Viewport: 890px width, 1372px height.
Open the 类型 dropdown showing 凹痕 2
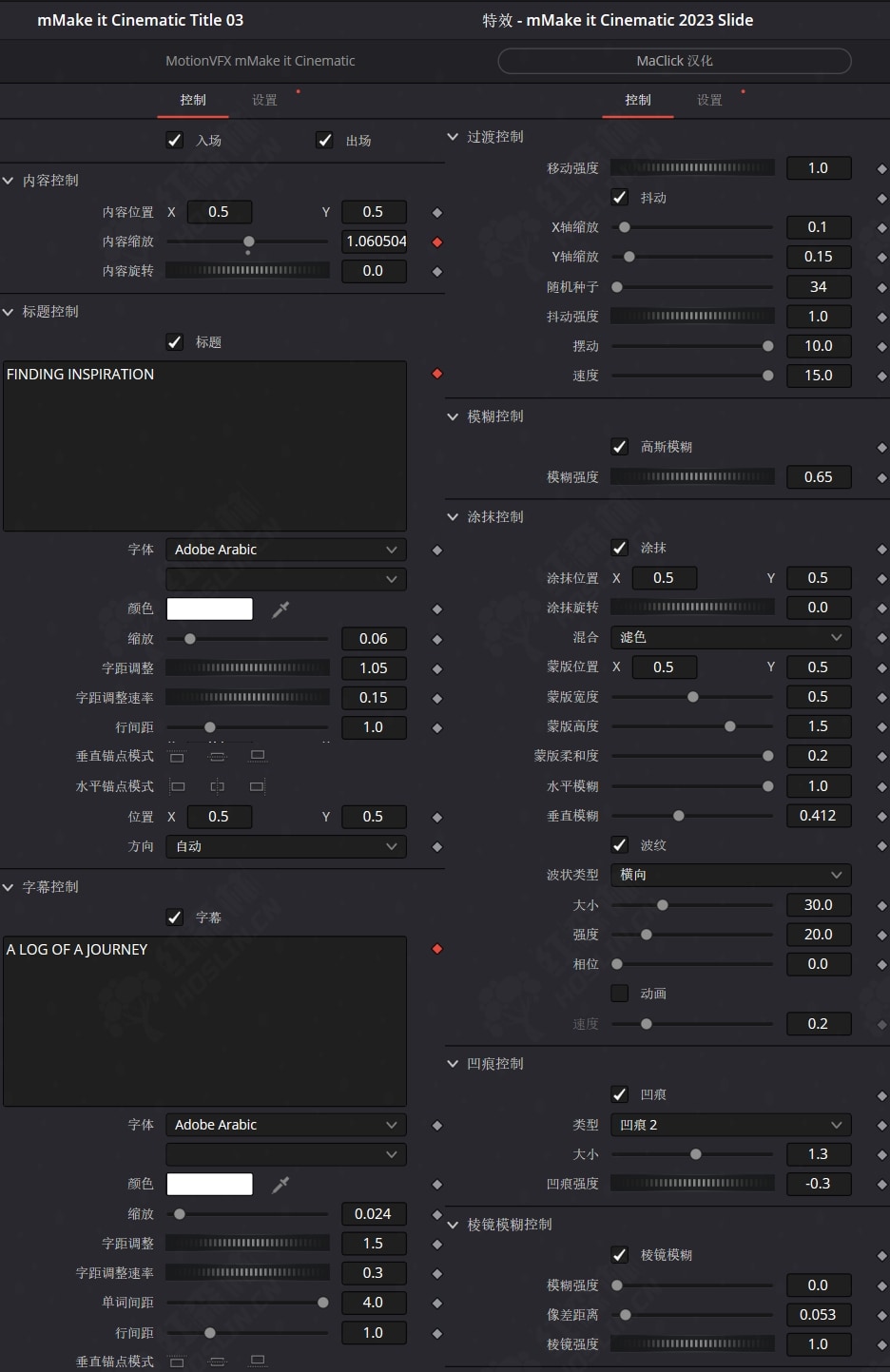tap(730, 1125)
